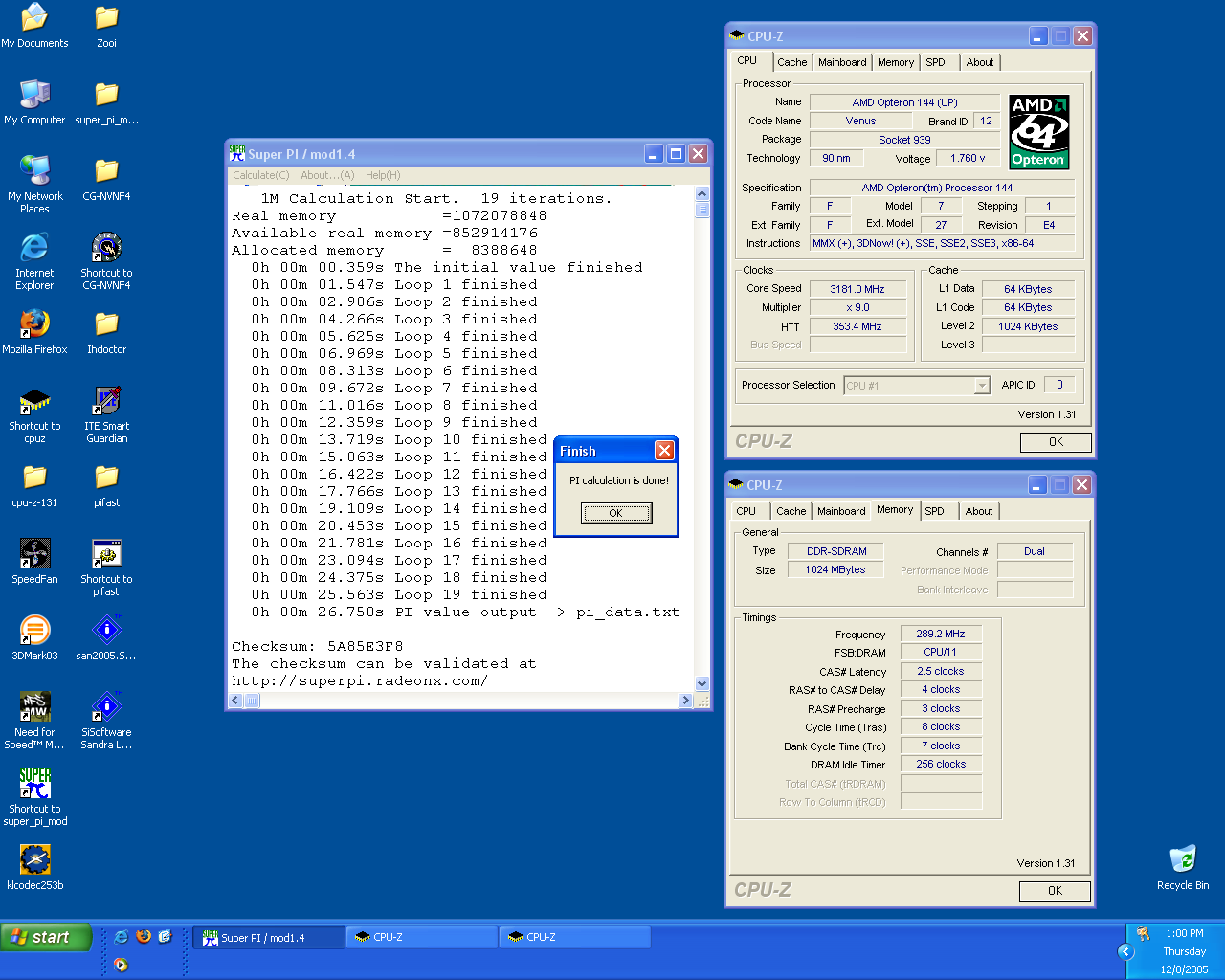Open the cpu-z-131 folder icon

pyautogui.click(x=34, y=484)
